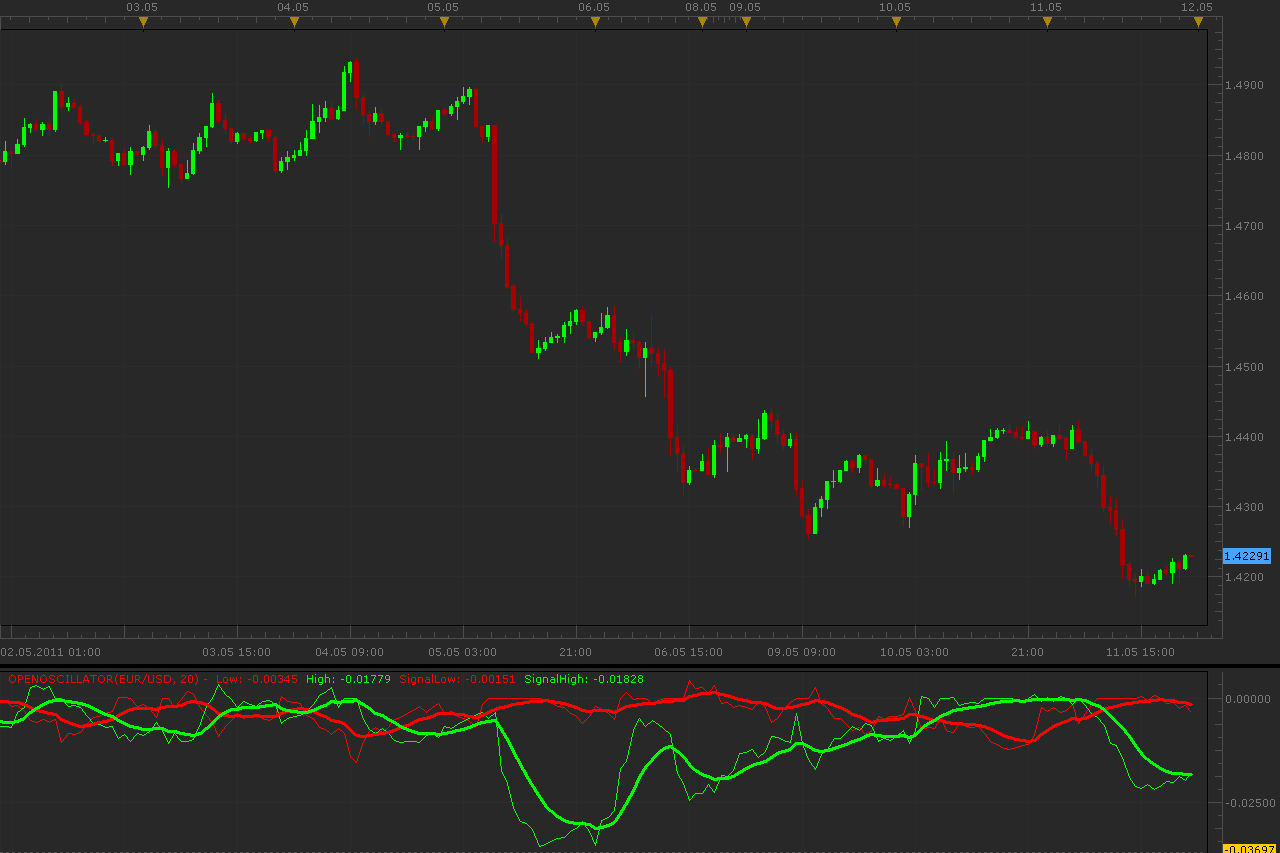Click the 06.05 15:00 time label
This screenshot has width=1280, height=853.
point(688,652)
